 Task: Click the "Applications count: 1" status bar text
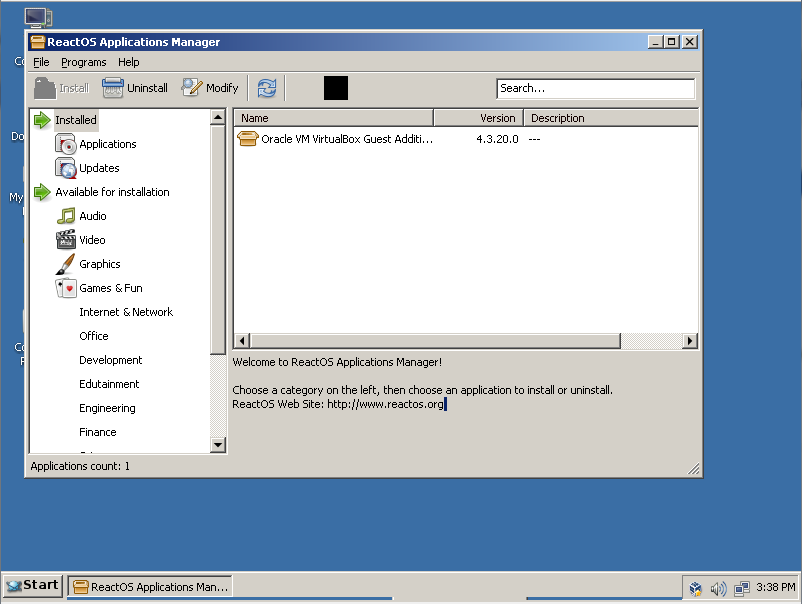click(80, 466)
